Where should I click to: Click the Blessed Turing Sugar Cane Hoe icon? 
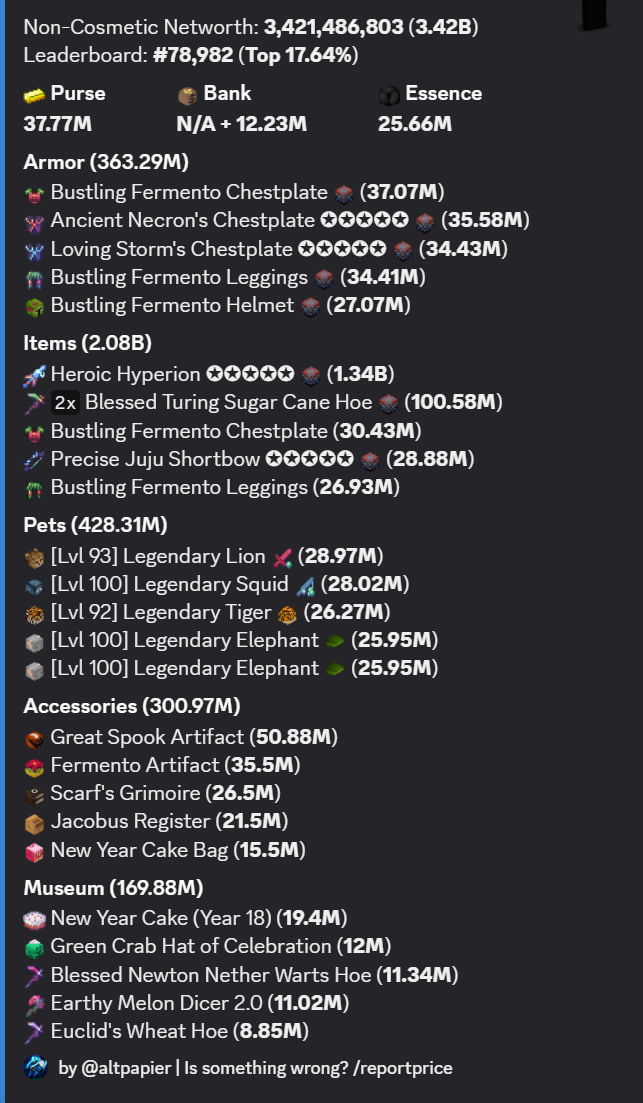pyautogui.click(x=35, y=403)
